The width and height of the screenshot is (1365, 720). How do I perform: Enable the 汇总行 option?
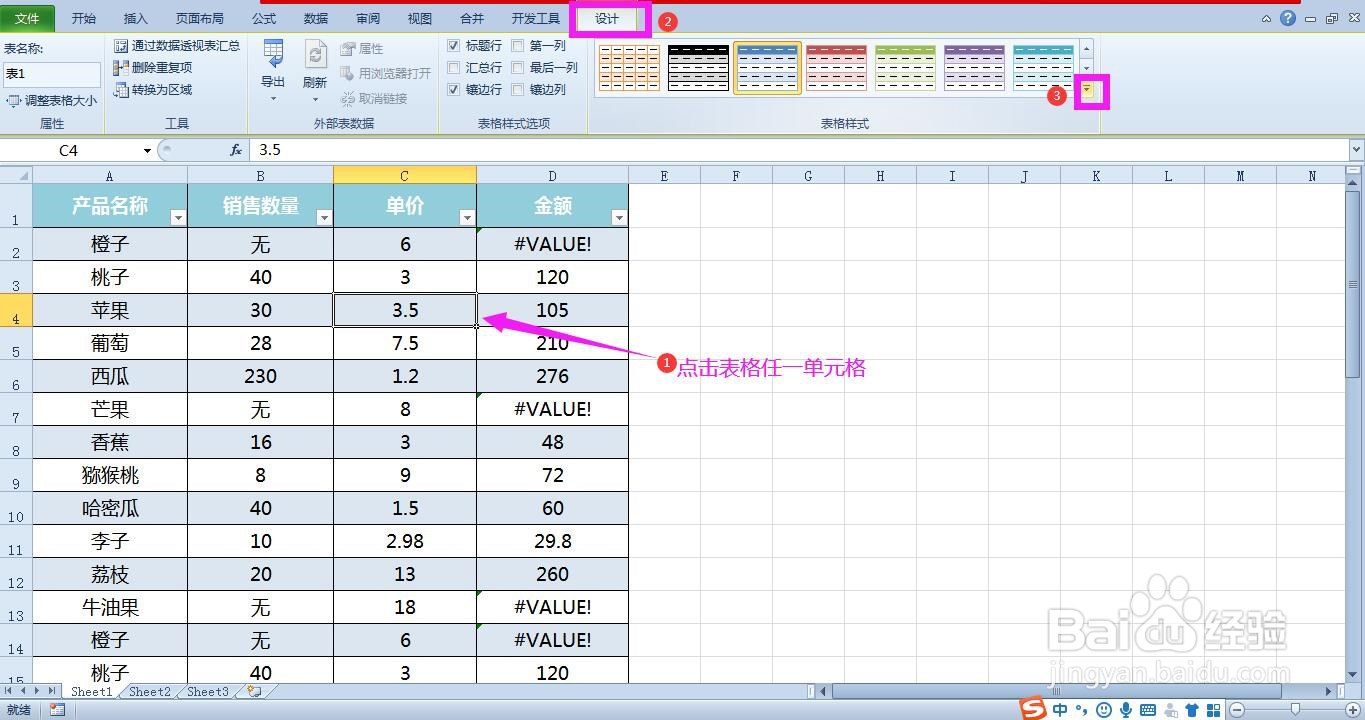pyautogui.click(x=455, y=68)
